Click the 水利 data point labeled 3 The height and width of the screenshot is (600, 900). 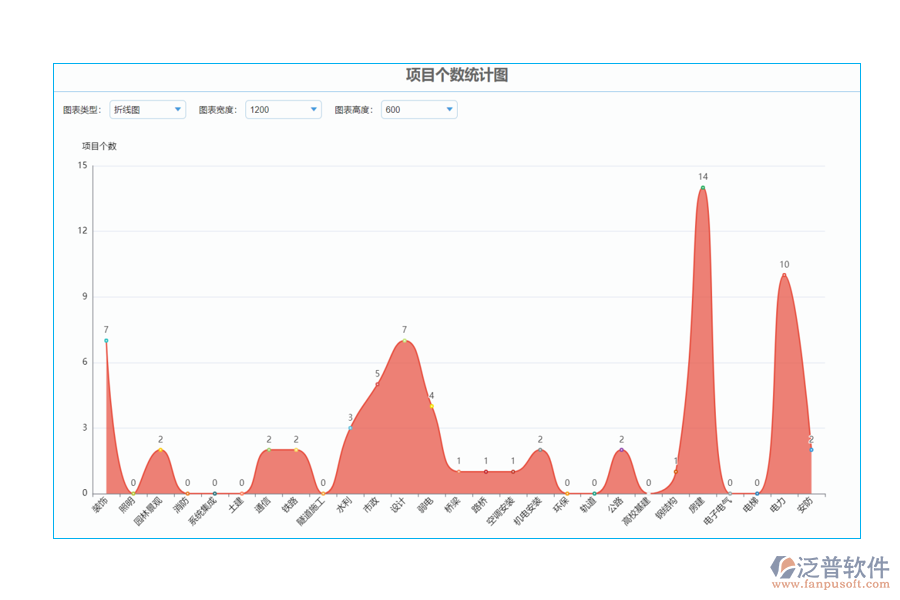(350, 428)
